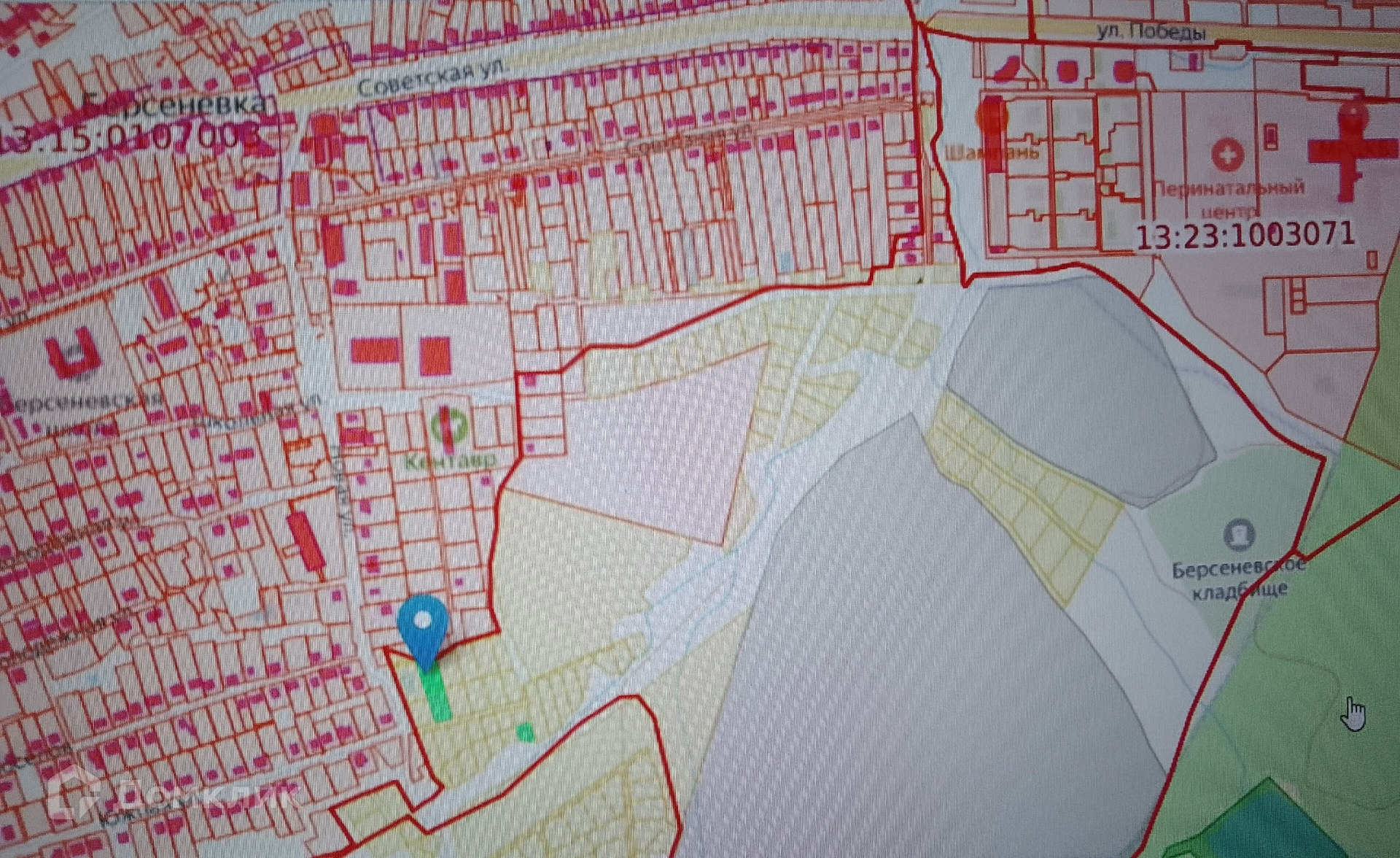1400x858 pixels.
Task: Click the Шампань red place marker
Action: [992, 117]
